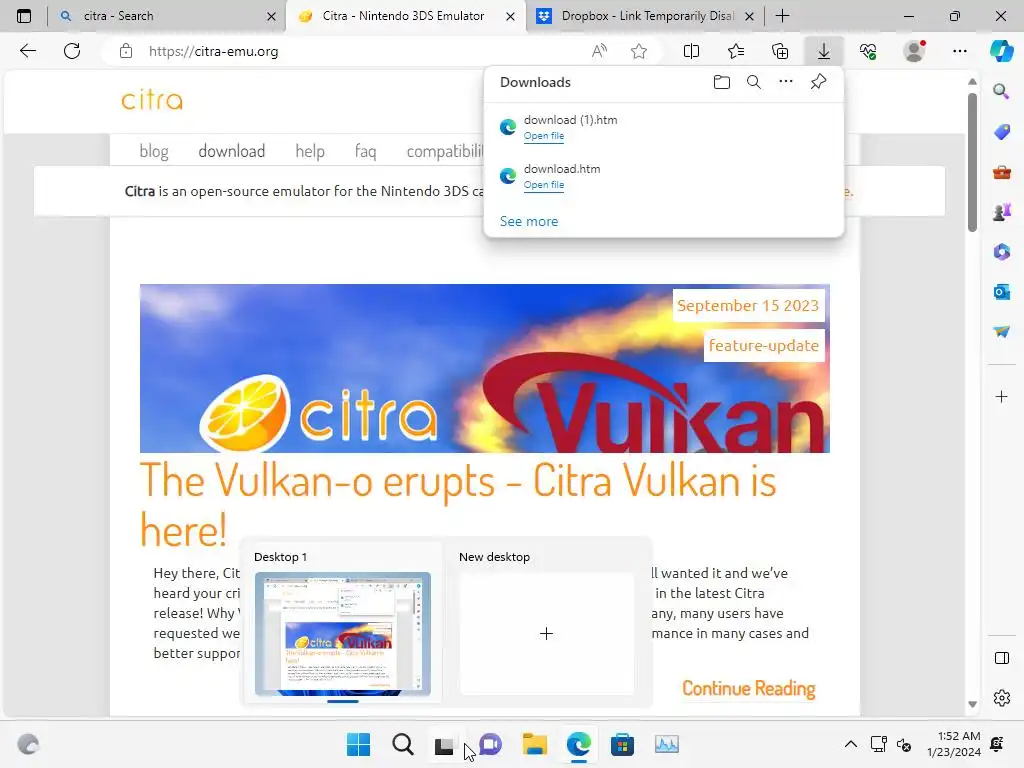
Task: Open a new browser tab
Action: [x=782, y=16]
